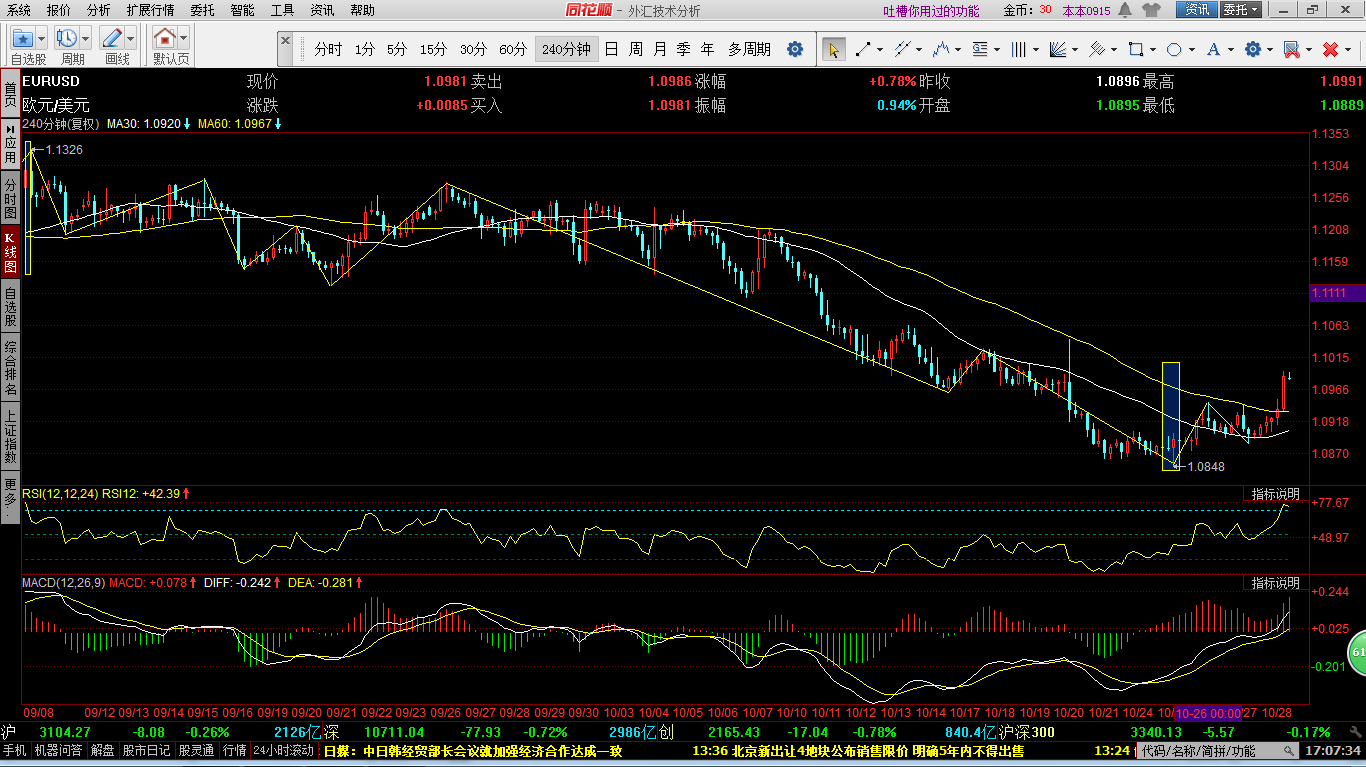Switch to 日 daily period
Screen dimensions: 1366x767
(611, 49)
